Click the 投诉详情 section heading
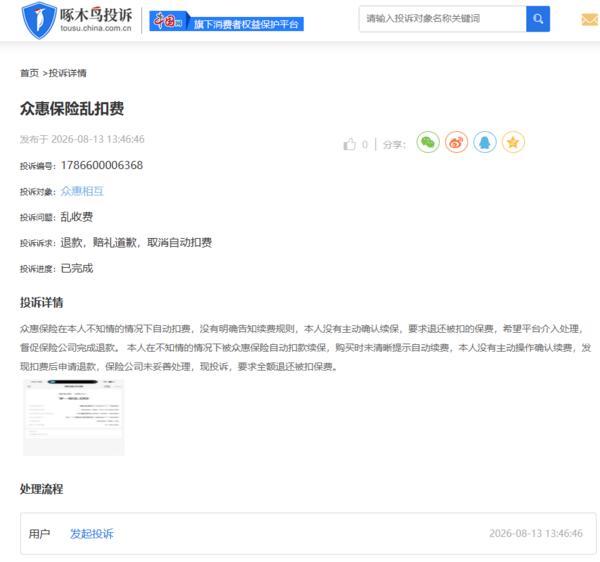The height and width of the screenshot is (562, 600). 41,303
